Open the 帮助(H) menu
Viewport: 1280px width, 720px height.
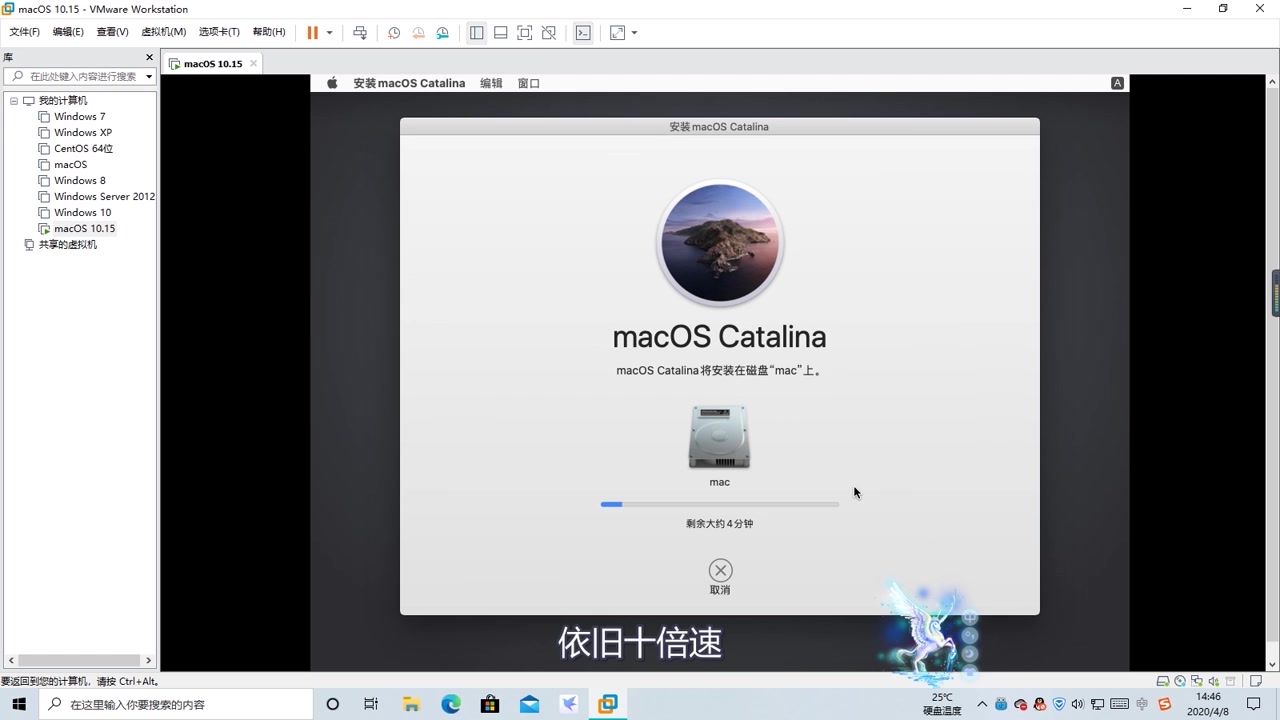(268, 32)
